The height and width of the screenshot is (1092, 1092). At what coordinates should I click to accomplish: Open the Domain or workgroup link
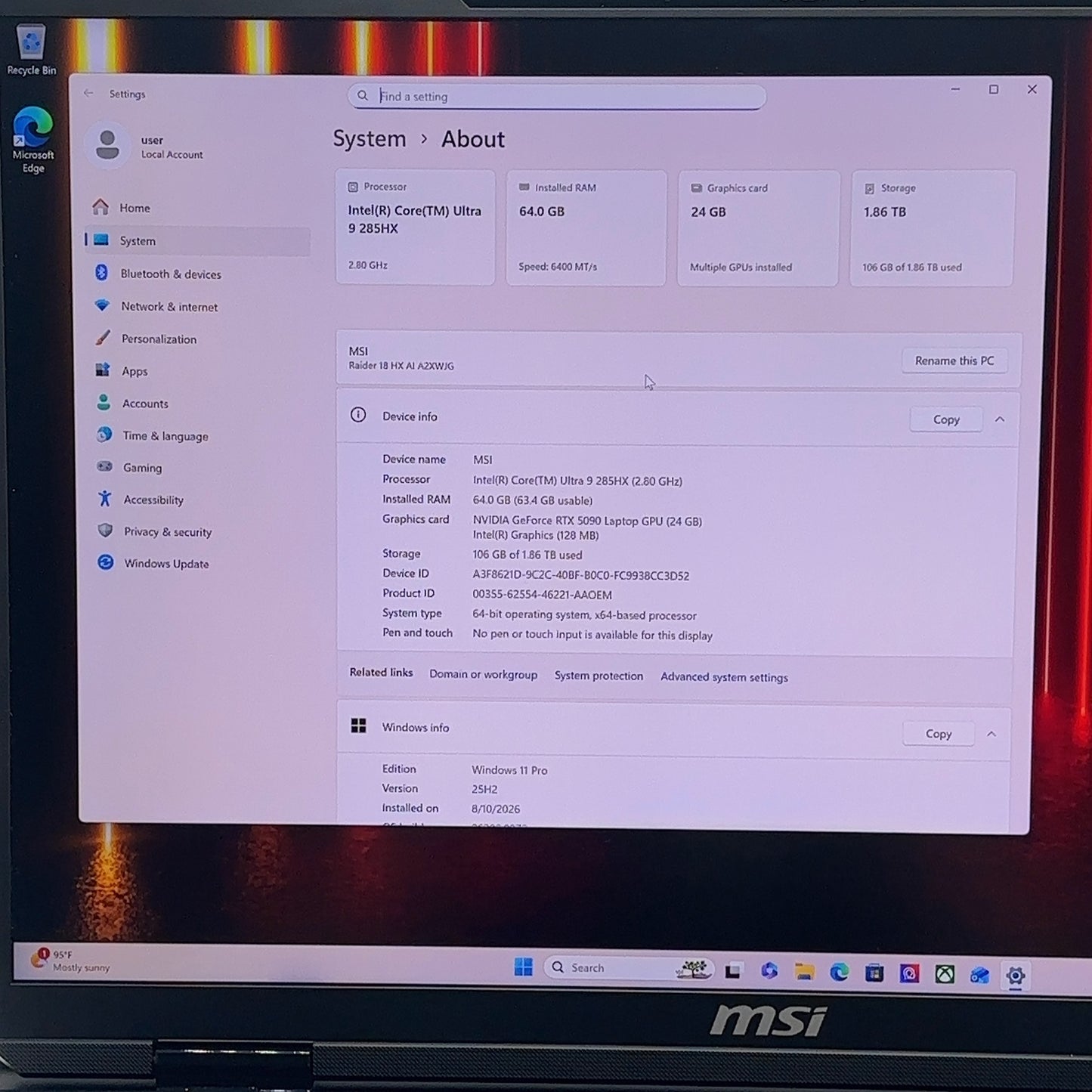tap(484, 675)
